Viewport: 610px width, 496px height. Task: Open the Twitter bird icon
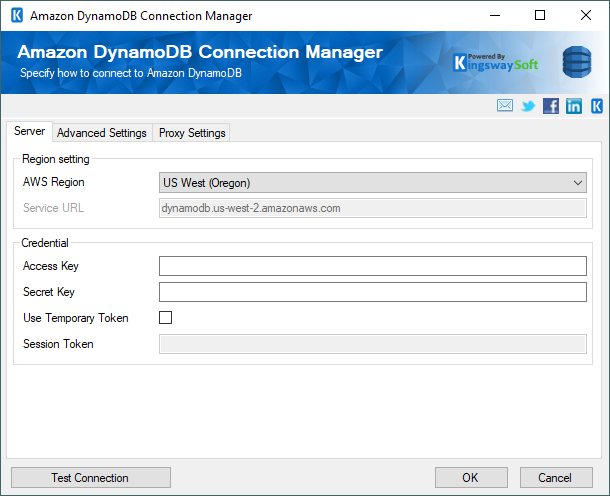pyautogui.click(x=528, y=106)
